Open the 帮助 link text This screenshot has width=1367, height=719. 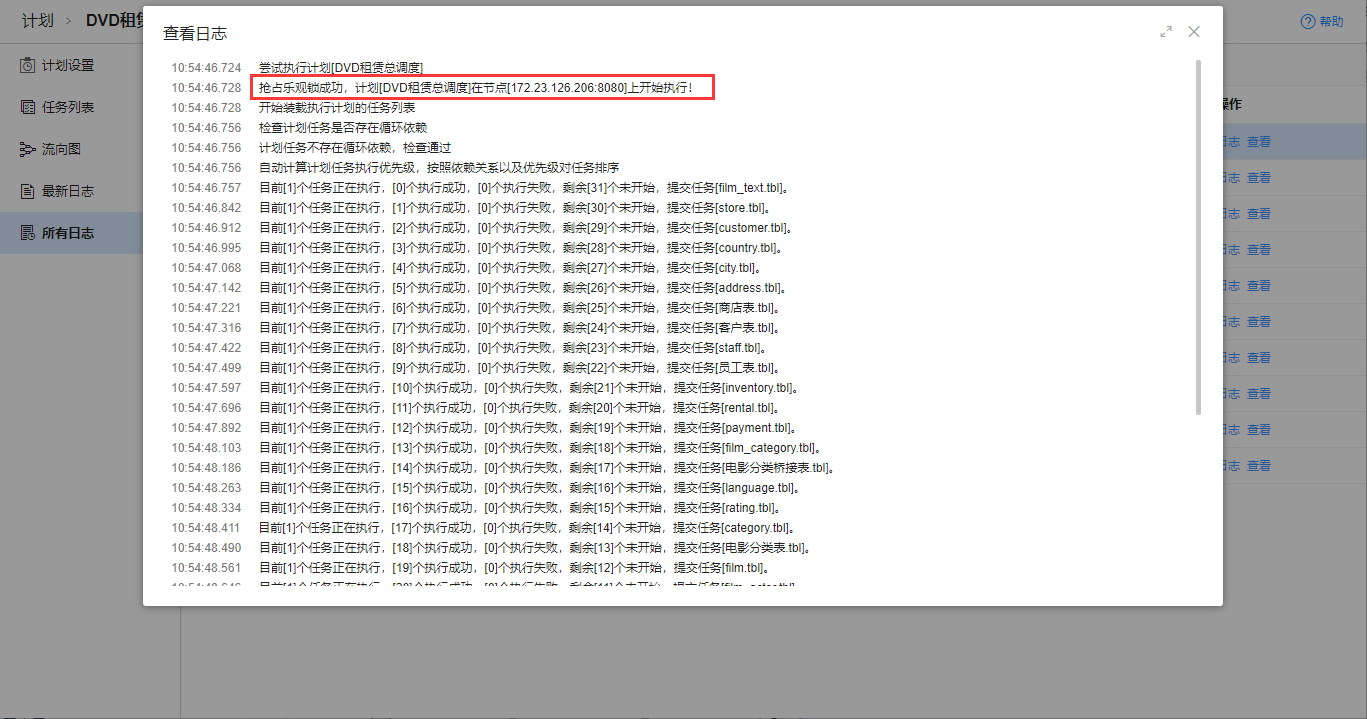[1331, 21]
